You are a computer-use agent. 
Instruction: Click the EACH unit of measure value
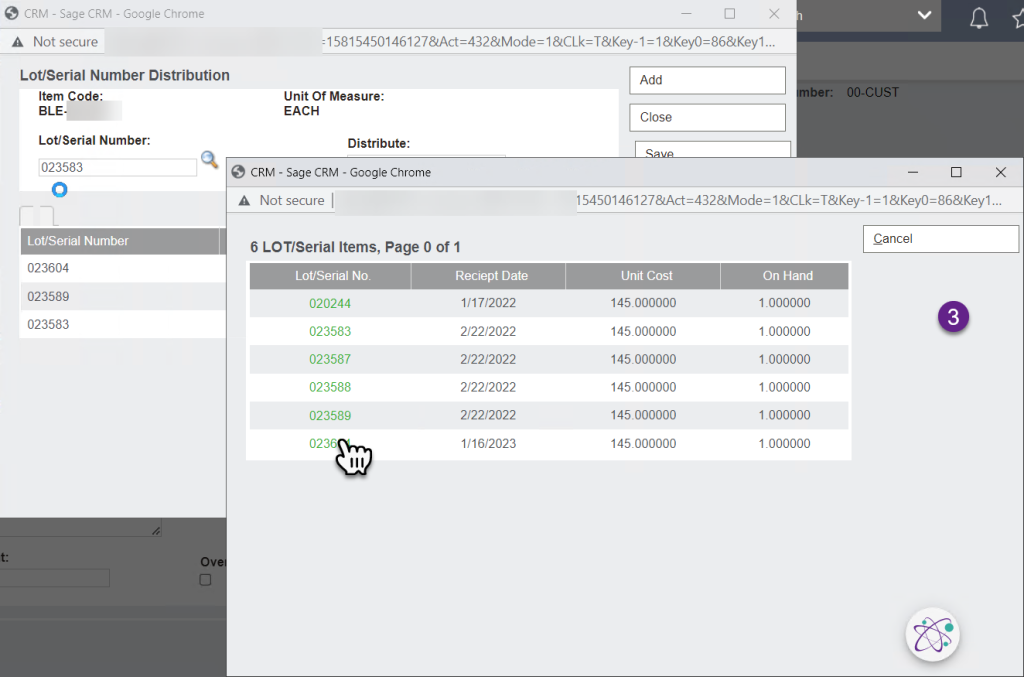point(302,111)
